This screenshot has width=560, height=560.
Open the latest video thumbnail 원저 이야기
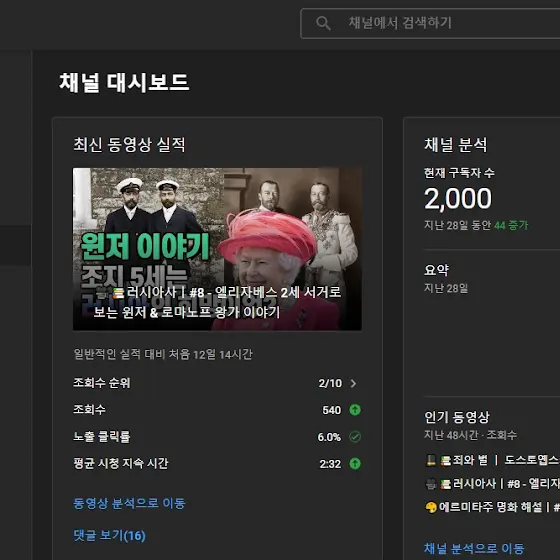(x=217, y=249)
